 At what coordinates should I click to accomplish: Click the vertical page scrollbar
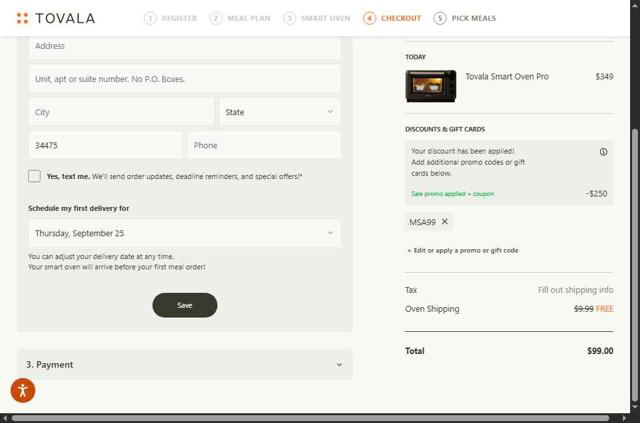(634, 265)
